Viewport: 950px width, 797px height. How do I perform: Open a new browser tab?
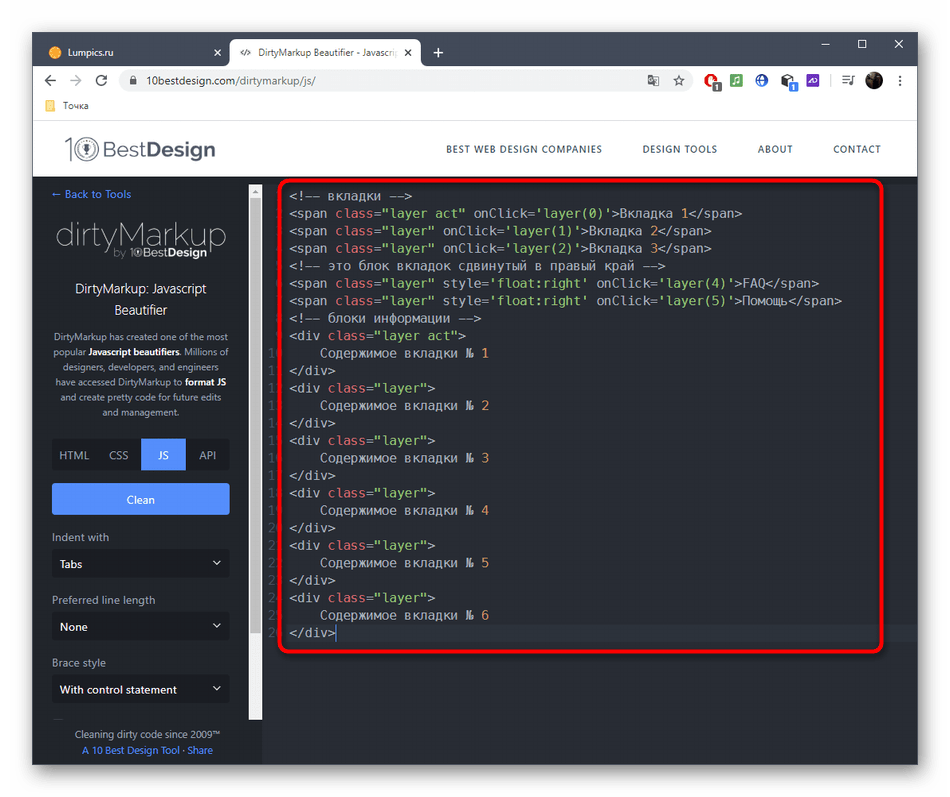[x=438, y=53]
